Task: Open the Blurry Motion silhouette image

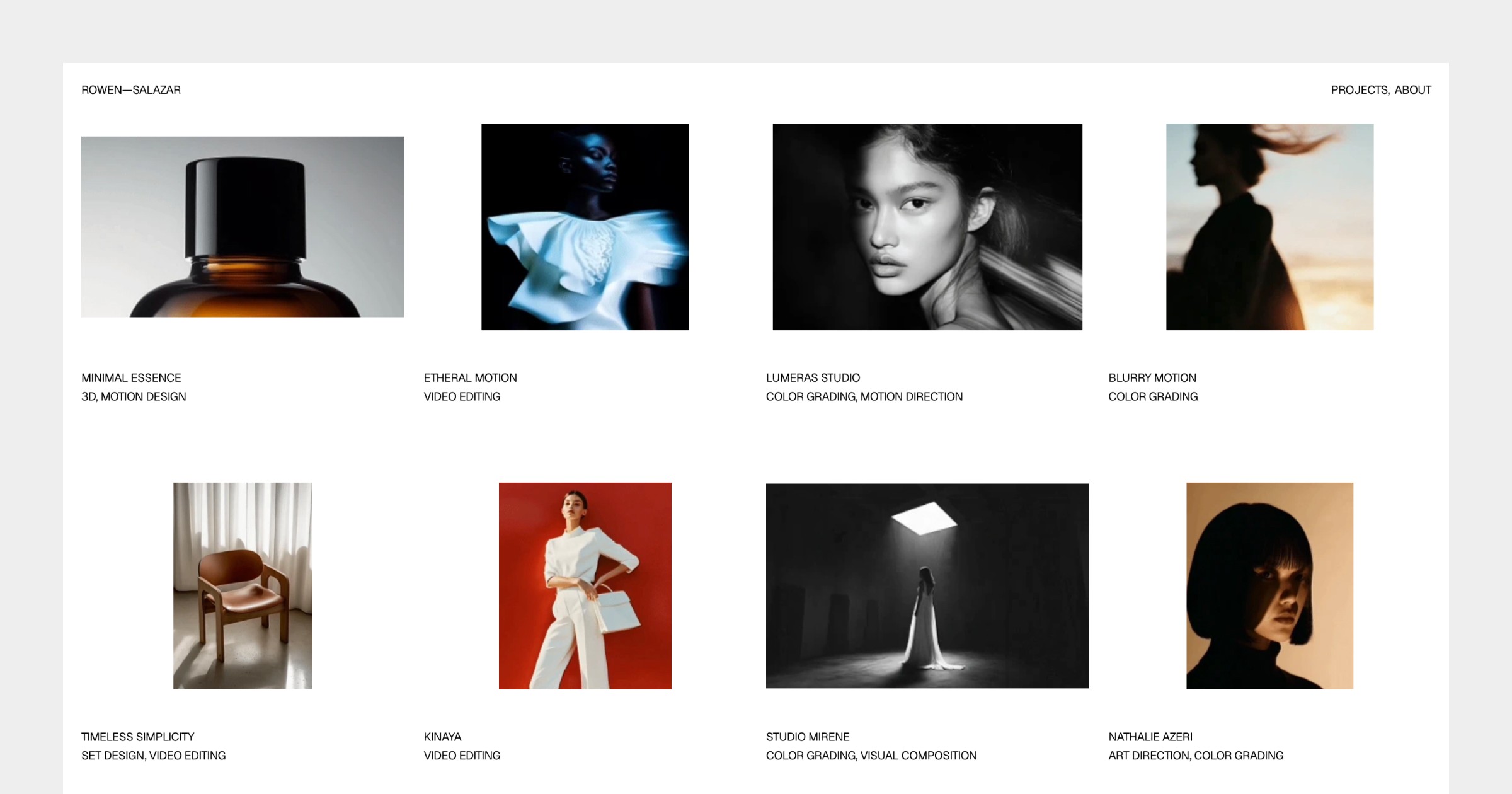Action: [x=1269, y=227]
